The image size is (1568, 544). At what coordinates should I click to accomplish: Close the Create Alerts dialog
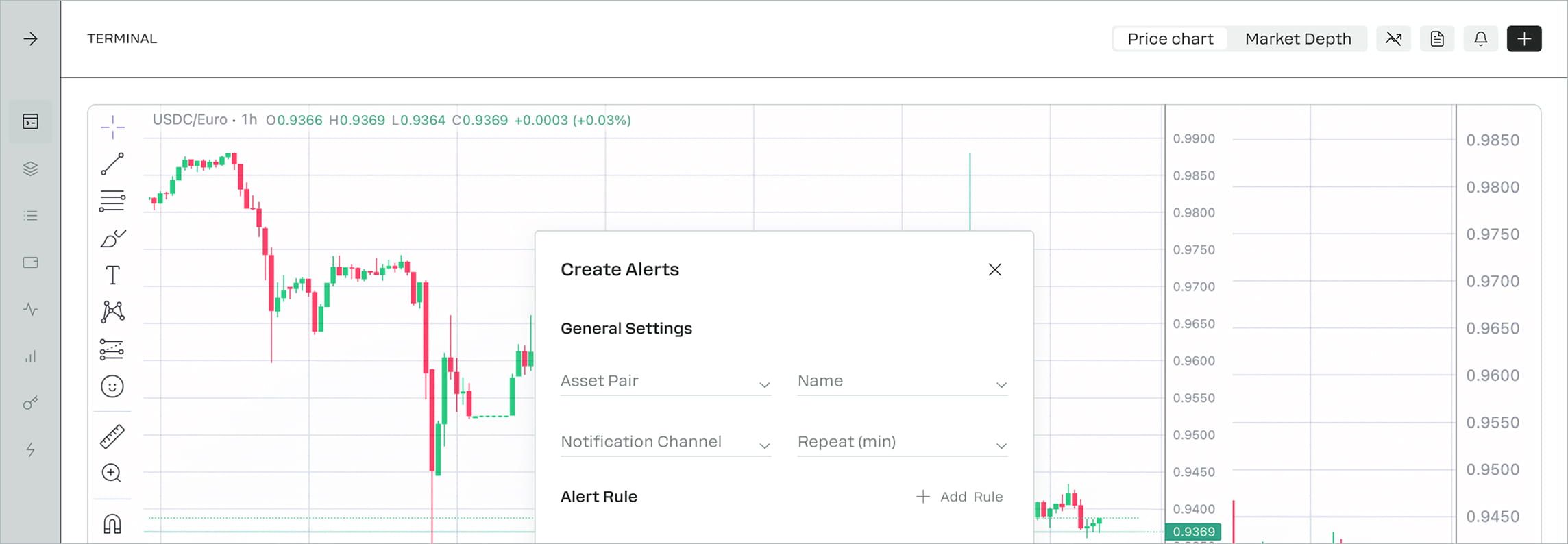click(x=994, y=270)
